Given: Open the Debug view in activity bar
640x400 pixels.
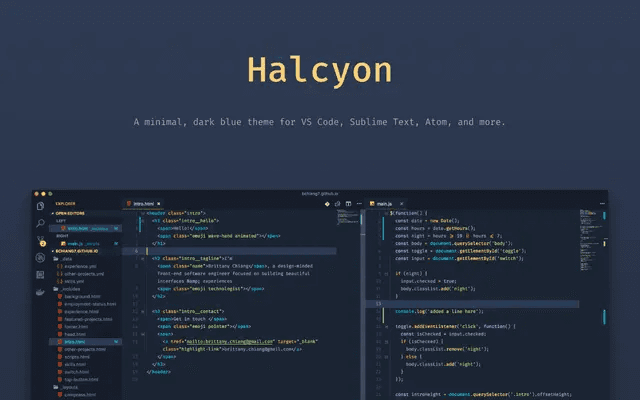Looking at the screenshot, I should pyautogui.click(x=41, y=257).
